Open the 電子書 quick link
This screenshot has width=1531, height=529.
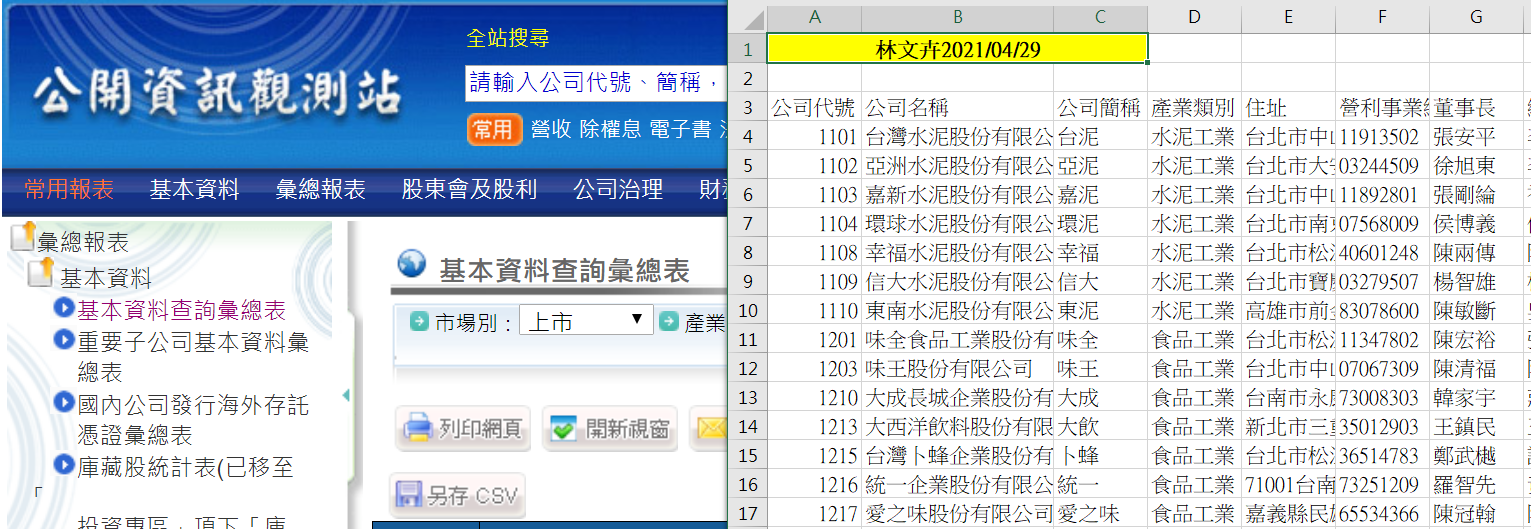coord(680,129)
